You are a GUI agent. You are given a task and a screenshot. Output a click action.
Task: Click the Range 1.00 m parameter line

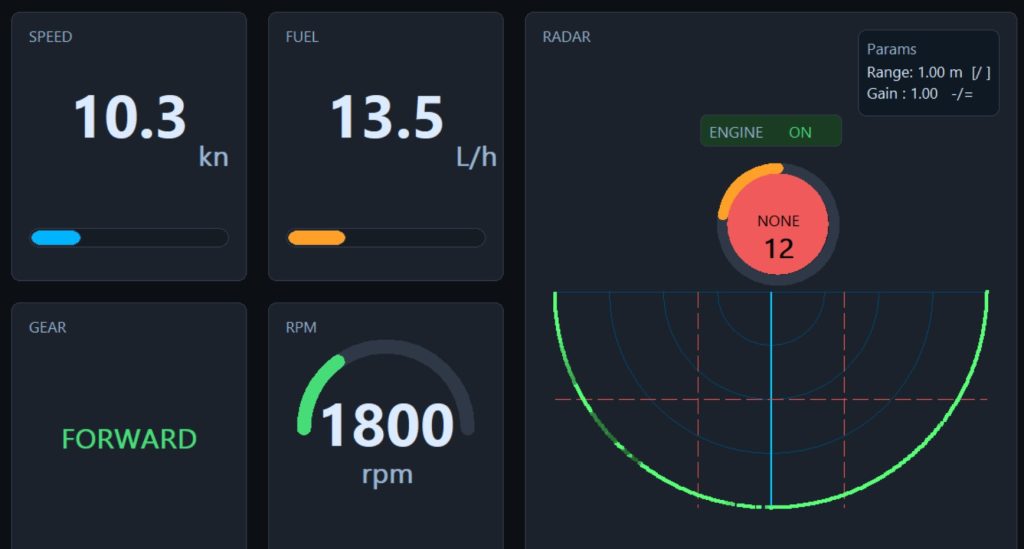click(x=928, y=73)
